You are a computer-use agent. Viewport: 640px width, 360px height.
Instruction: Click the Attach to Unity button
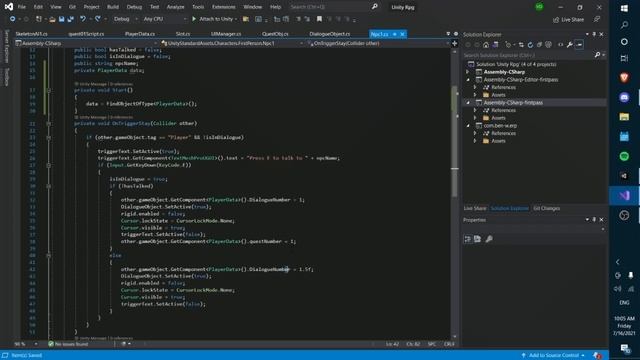[214, 19]
